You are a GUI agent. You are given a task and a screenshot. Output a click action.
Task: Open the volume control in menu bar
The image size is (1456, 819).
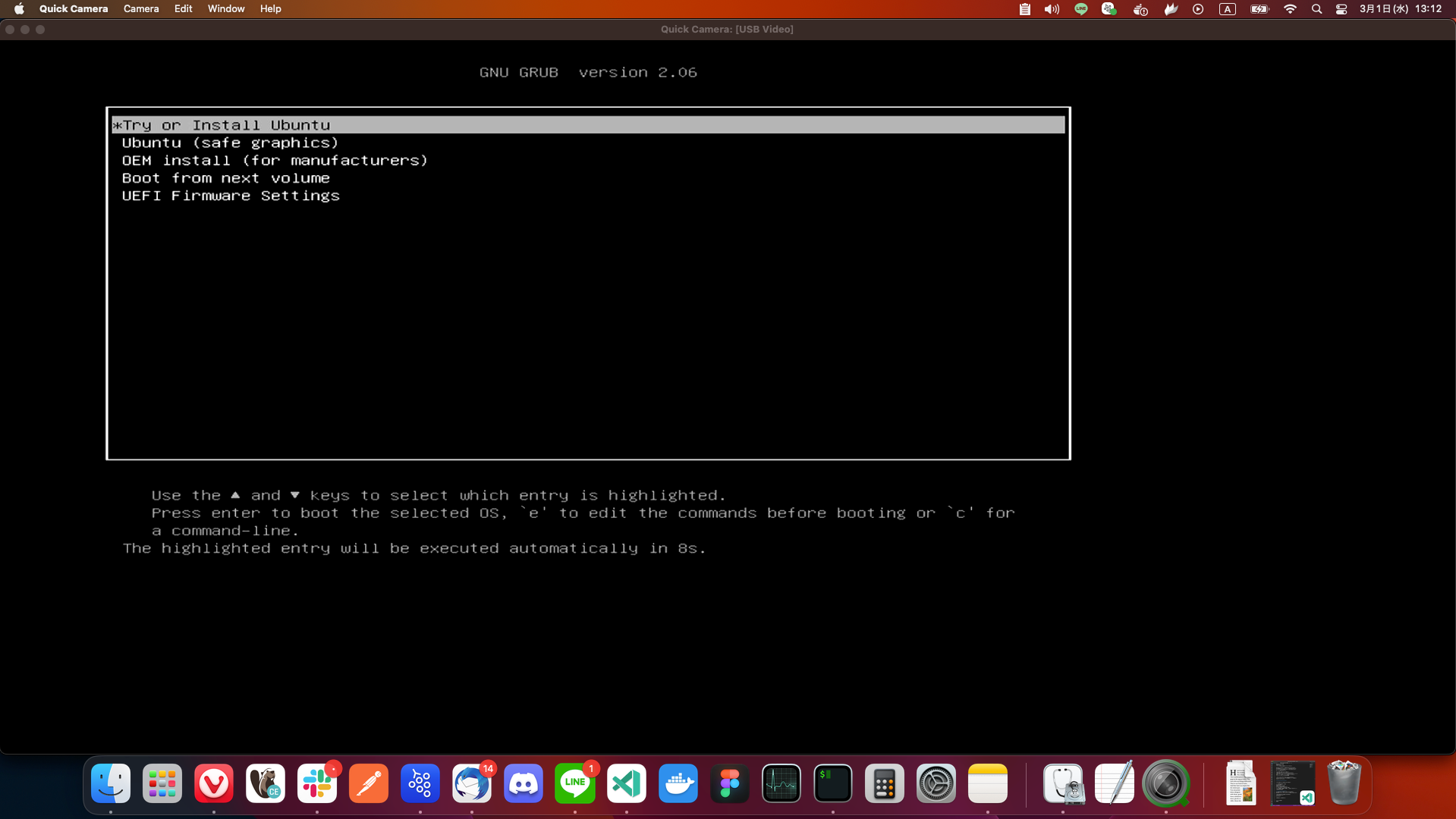[1052, 9]
